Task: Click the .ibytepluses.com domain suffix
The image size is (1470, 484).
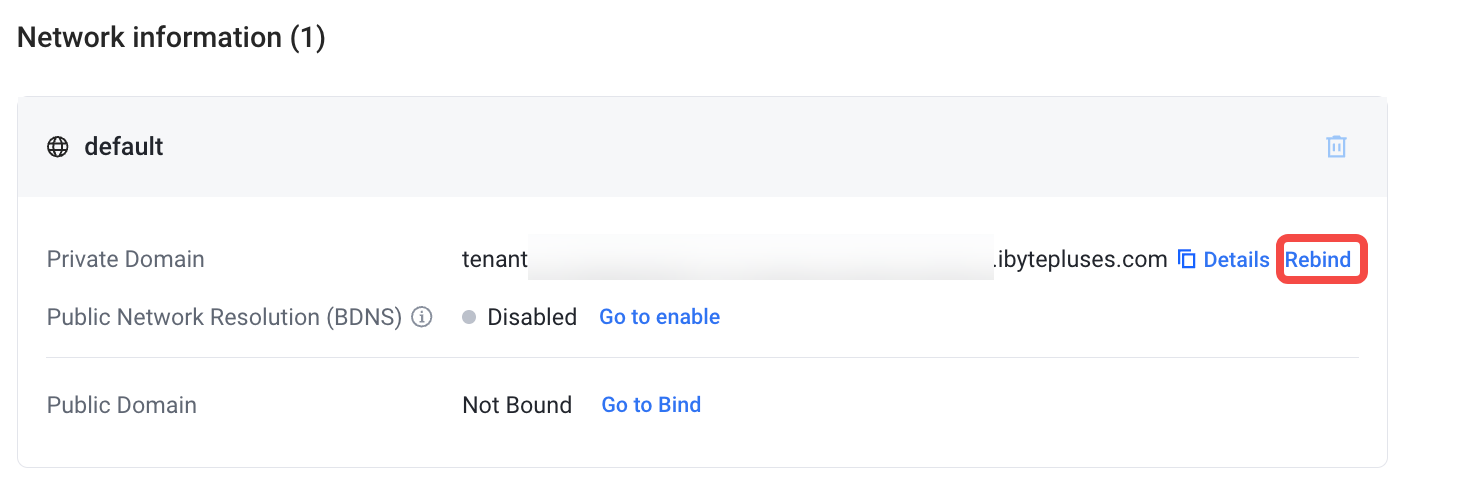Action: coord(1080,260)
